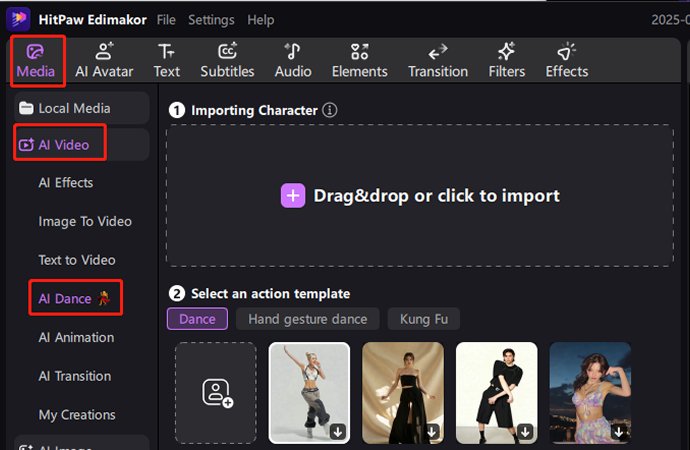Select the man in black outfit template
This screenshot has width=690, height=450.
click(x=496, y=393)
